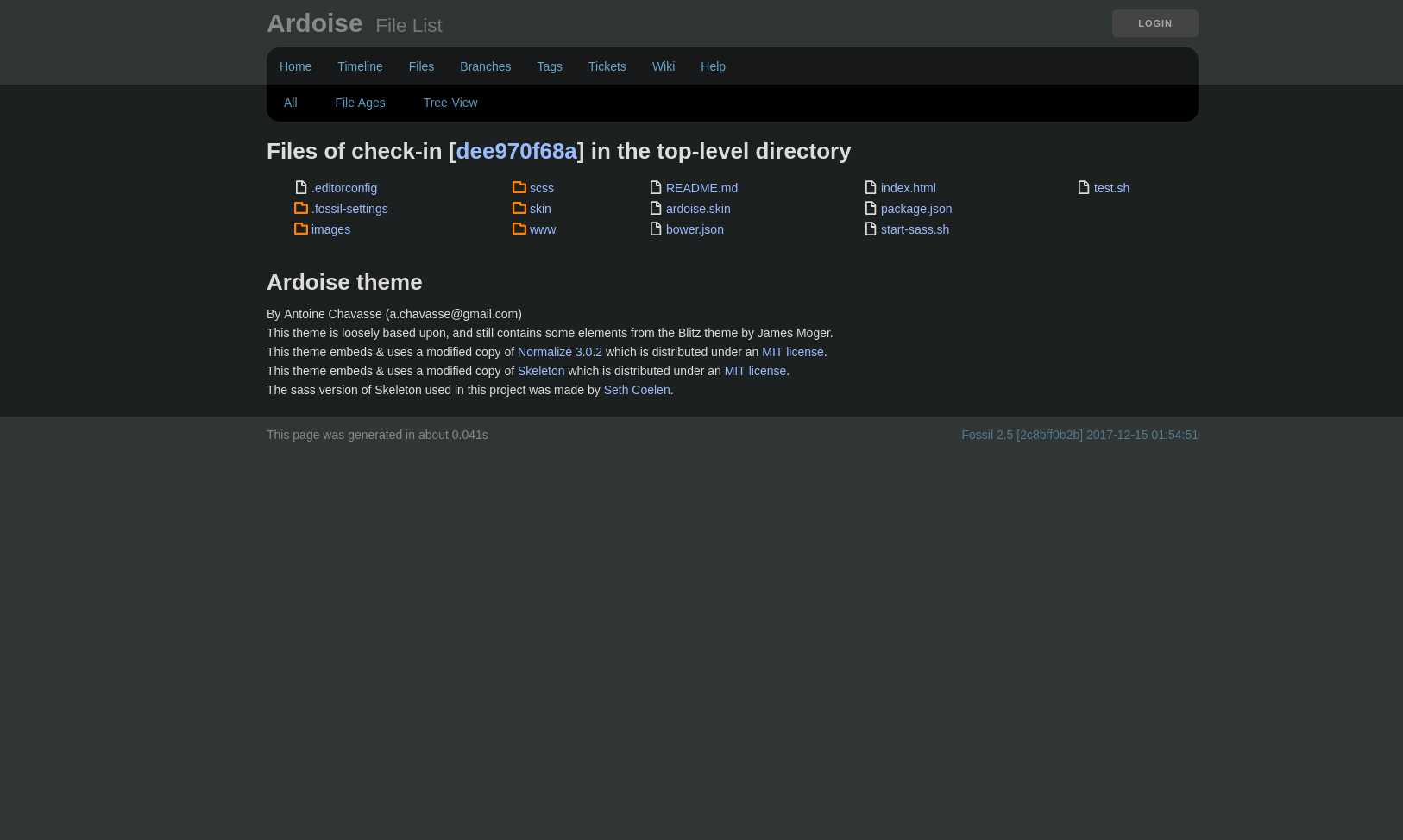This screenshot has height=840, width=1403.
Task: Follow the Seth Coelen link
Action: point(637,390)
